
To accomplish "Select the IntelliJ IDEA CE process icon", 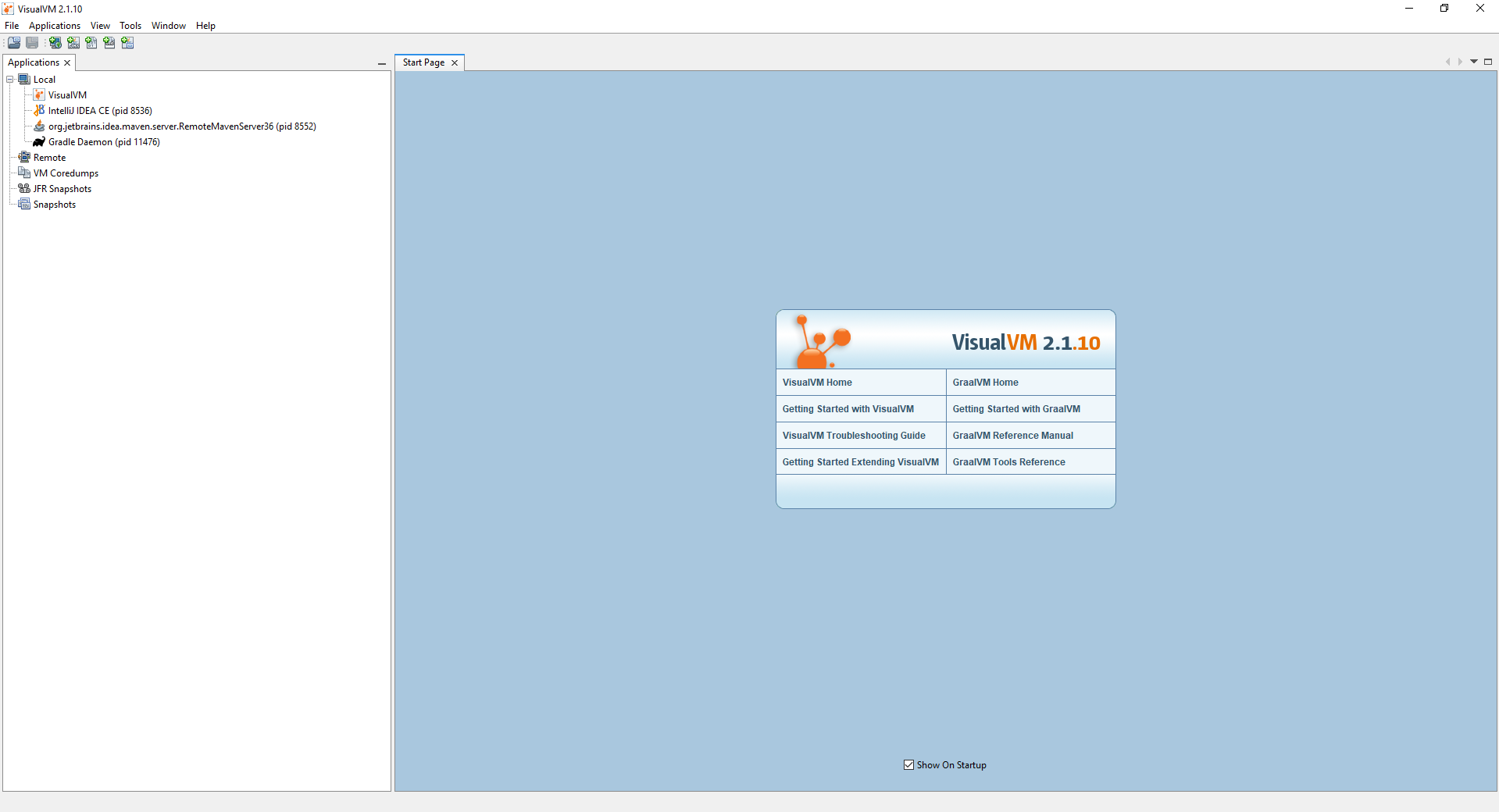I will pyautogui.click(x=39, y=111).
